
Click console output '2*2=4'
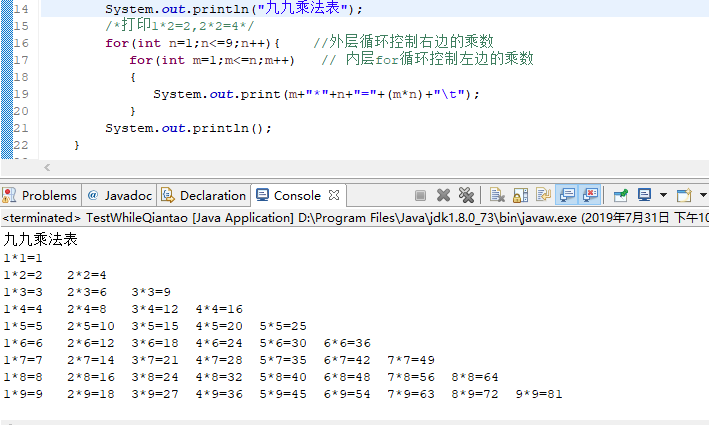[x=87, y=275]
